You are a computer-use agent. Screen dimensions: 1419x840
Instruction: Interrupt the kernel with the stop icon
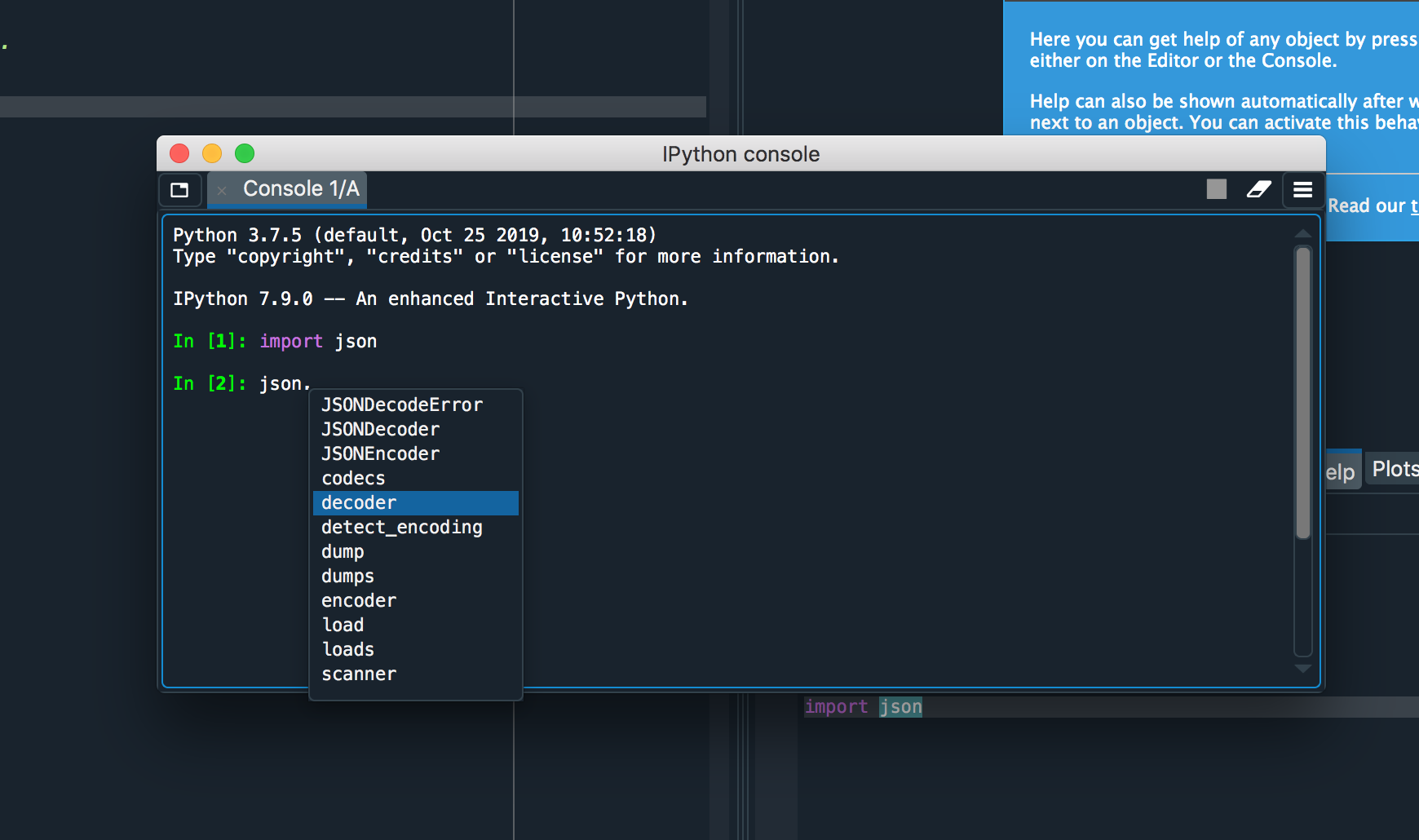1217,189
